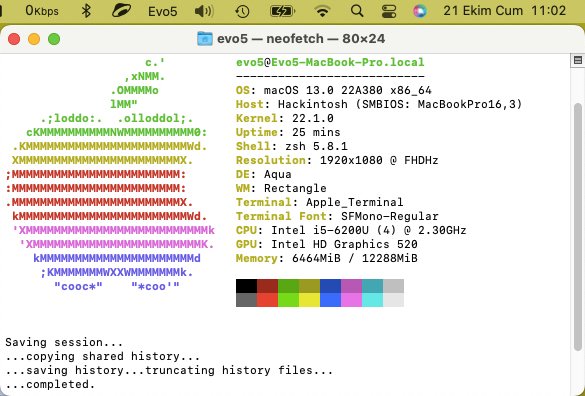Toggle the split pane button above scrollbar

[578, 60]
